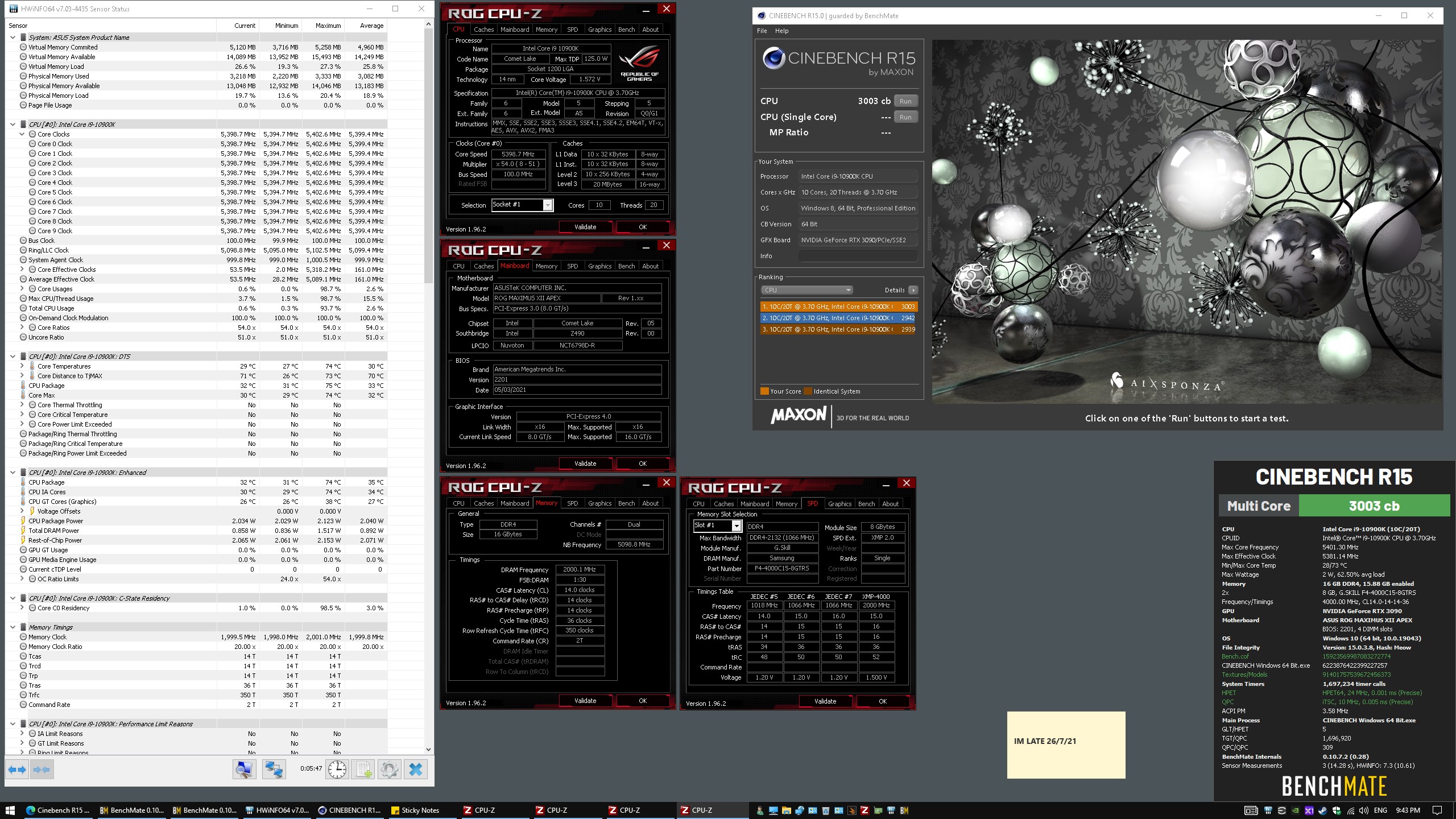The height and width of the screenshot is (819, 1456).
Task: Open HWiNFO monitor magnifier summary icon
Action: point(245,770)
